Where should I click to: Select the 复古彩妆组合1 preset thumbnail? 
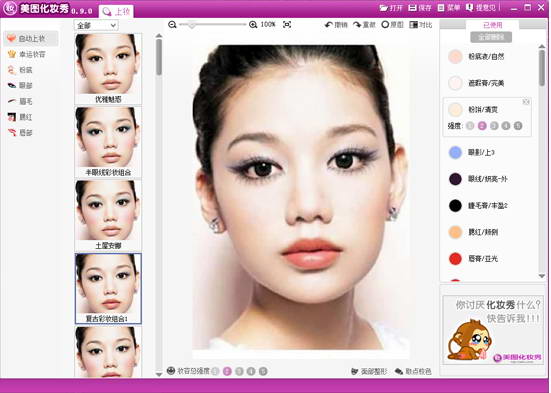pyautogui.click(x=108, y=288)
